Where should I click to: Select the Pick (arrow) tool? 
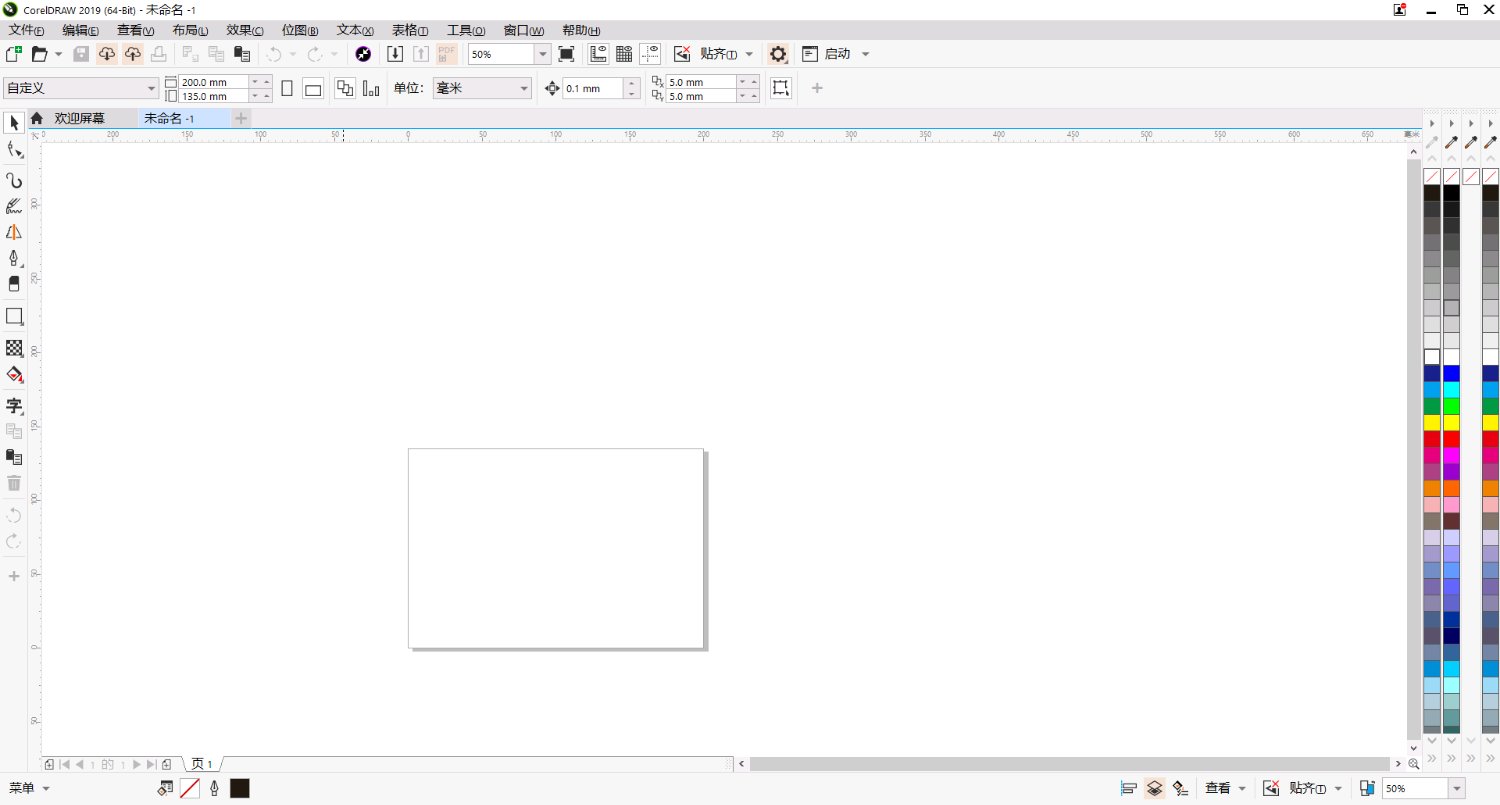click(14, 123)
